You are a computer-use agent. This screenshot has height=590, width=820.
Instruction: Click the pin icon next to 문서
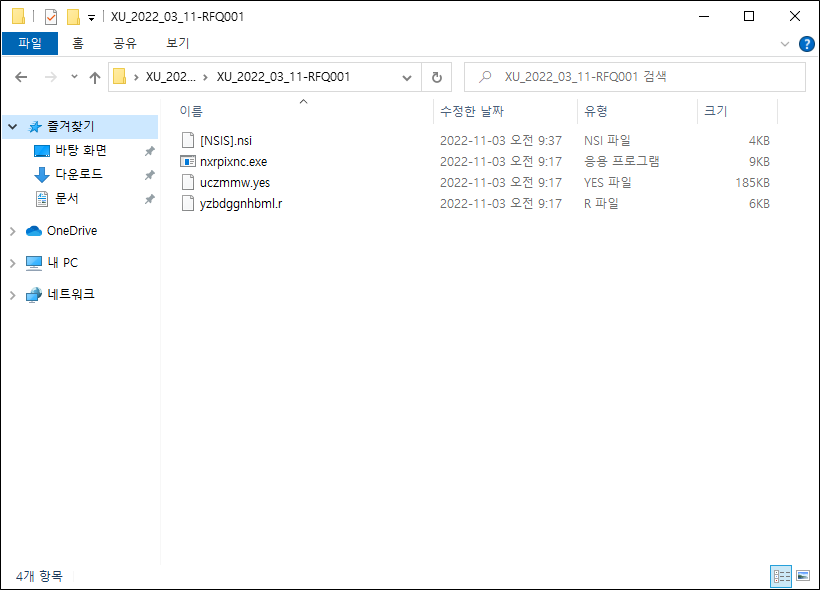pos(150,199)
